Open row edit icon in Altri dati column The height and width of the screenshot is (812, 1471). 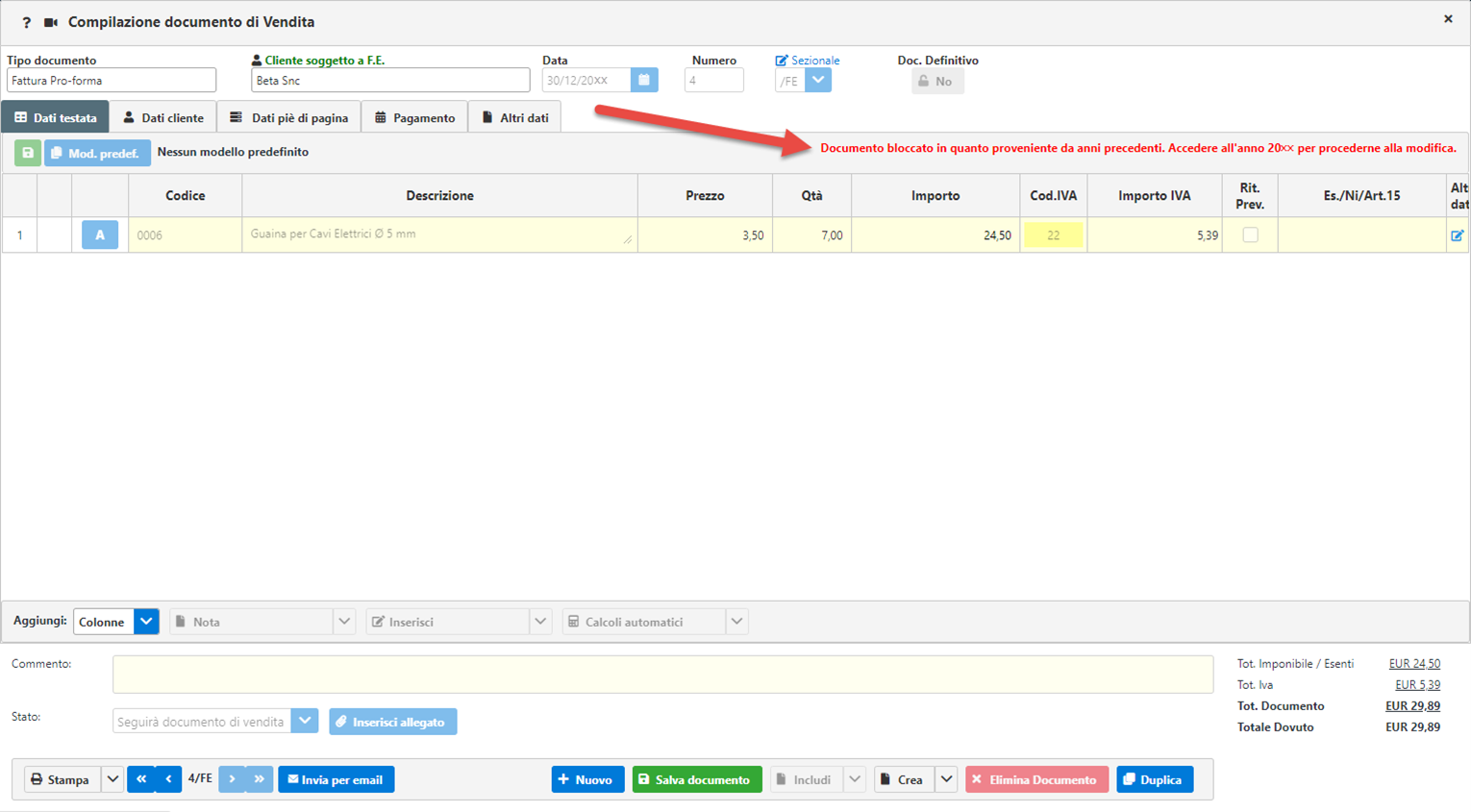1457,235
